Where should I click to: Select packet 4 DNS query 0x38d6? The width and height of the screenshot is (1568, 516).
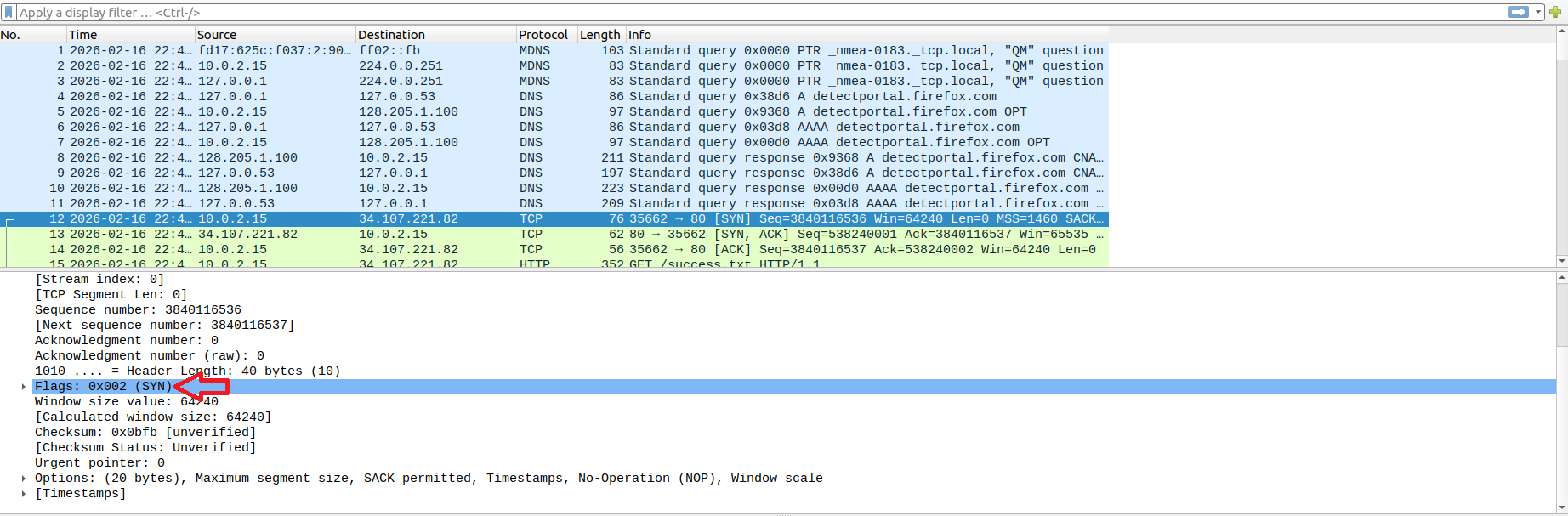pos(554,97)
